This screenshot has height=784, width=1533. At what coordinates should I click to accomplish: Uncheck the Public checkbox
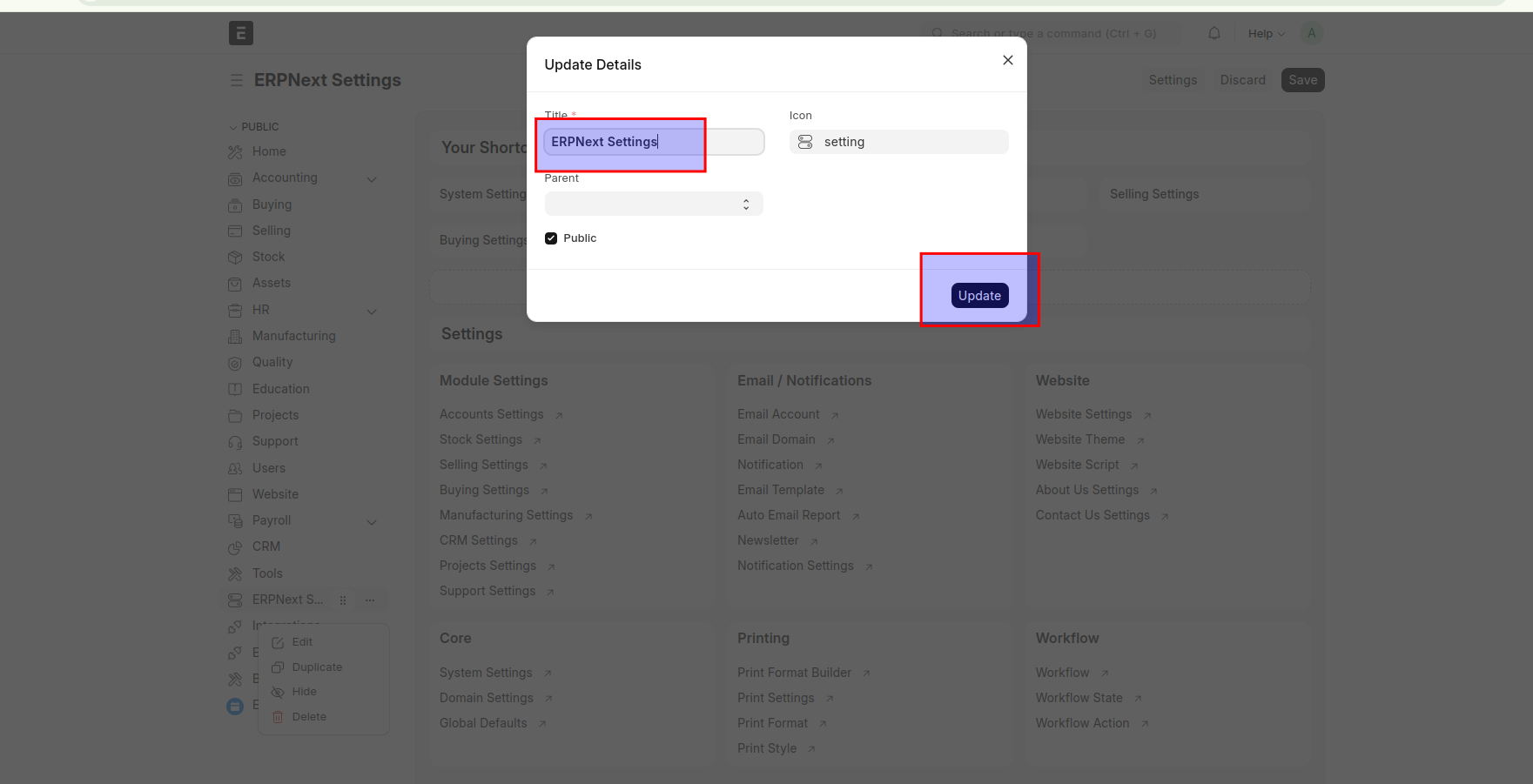(x=551, y=238)
